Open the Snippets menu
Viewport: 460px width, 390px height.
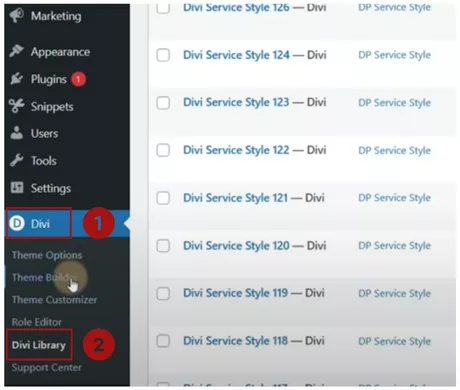(x=52, y=107)
